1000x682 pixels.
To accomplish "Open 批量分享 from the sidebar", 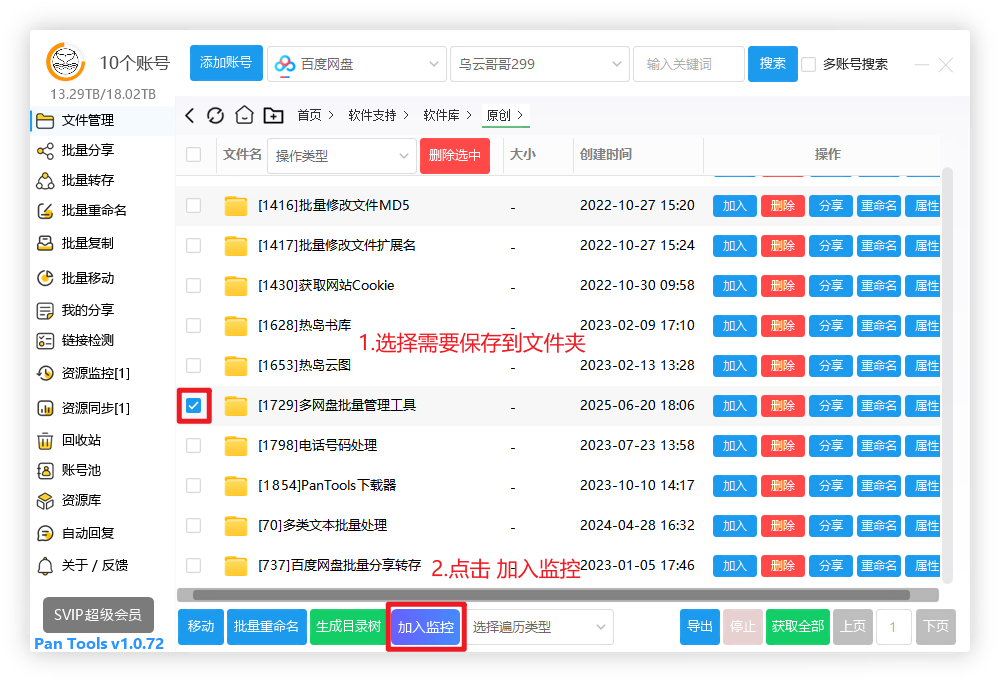I will 87,150.
